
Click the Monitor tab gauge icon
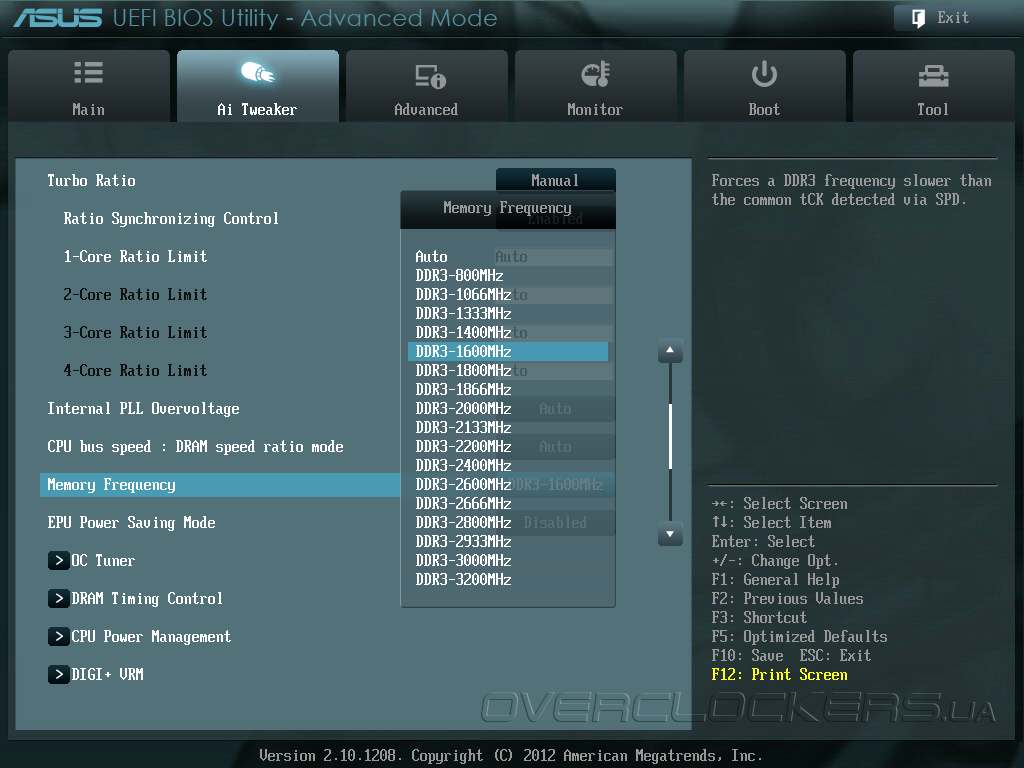(596, 74)
